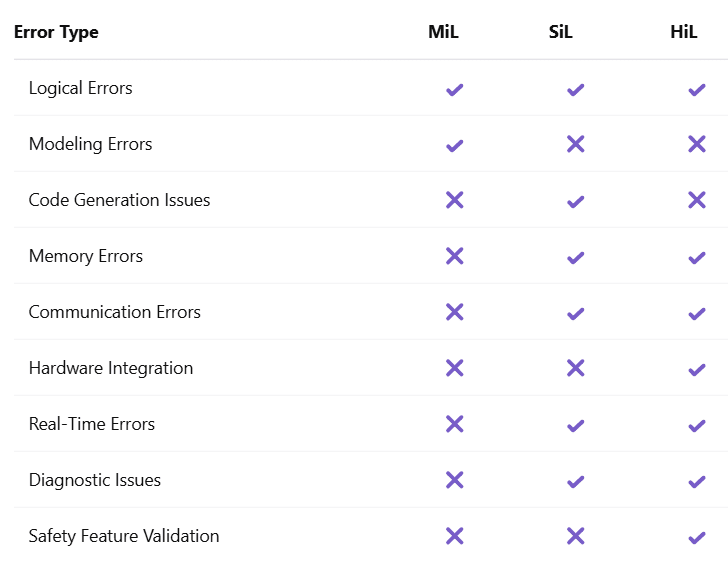The width and height of the screenshot is (728, 562).
Task: Click the Hardware Integration row label
Action: pyautogui.click(x=110, y=368)
